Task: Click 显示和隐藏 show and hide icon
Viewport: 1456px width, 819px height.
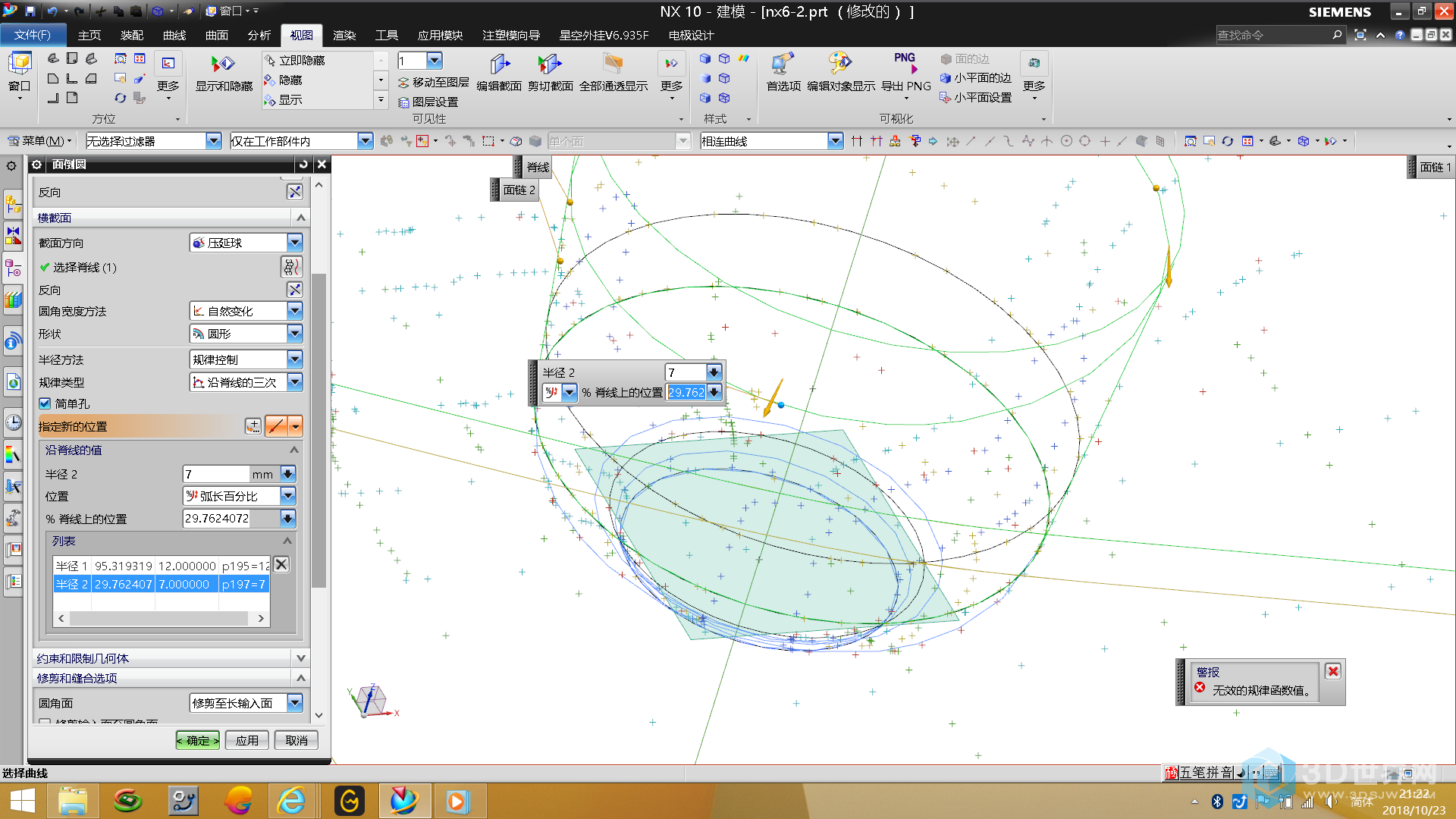Action: click(x=224, y=72)
